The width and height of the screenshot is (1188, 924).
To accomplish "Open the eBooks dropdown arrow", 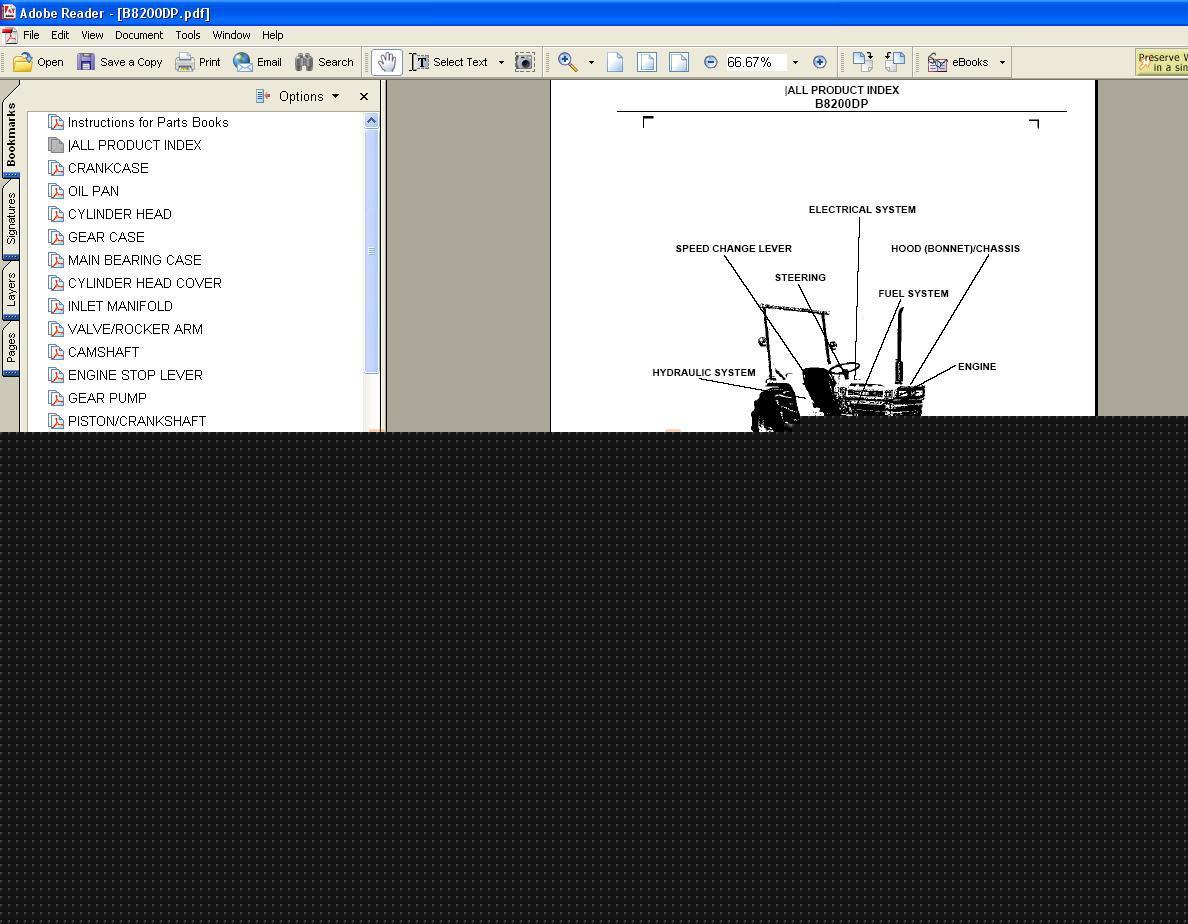I will (x=1002, y=62).
